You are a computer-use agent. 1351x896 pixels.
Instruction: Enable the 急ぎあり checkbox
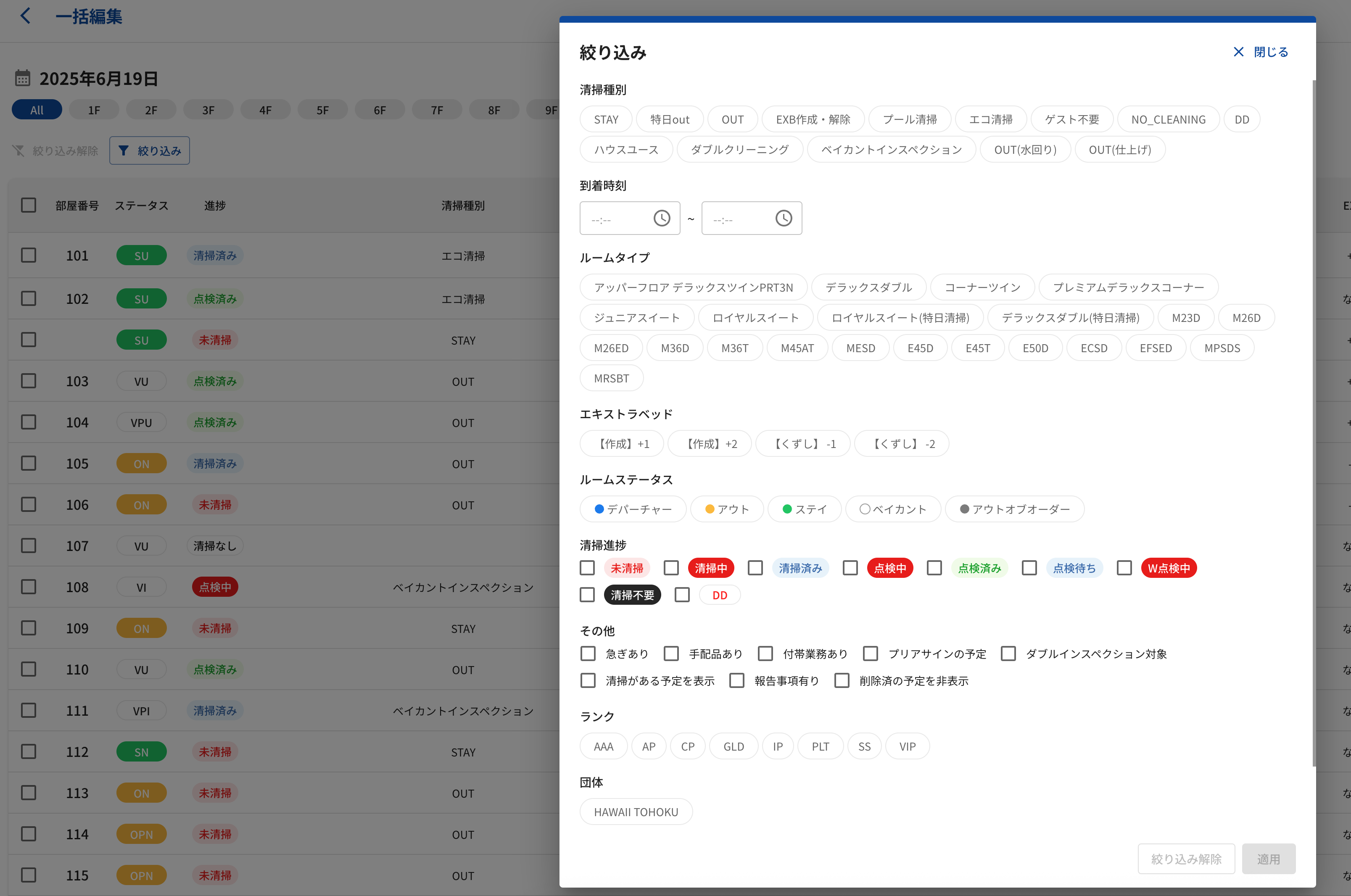point(588,654)
